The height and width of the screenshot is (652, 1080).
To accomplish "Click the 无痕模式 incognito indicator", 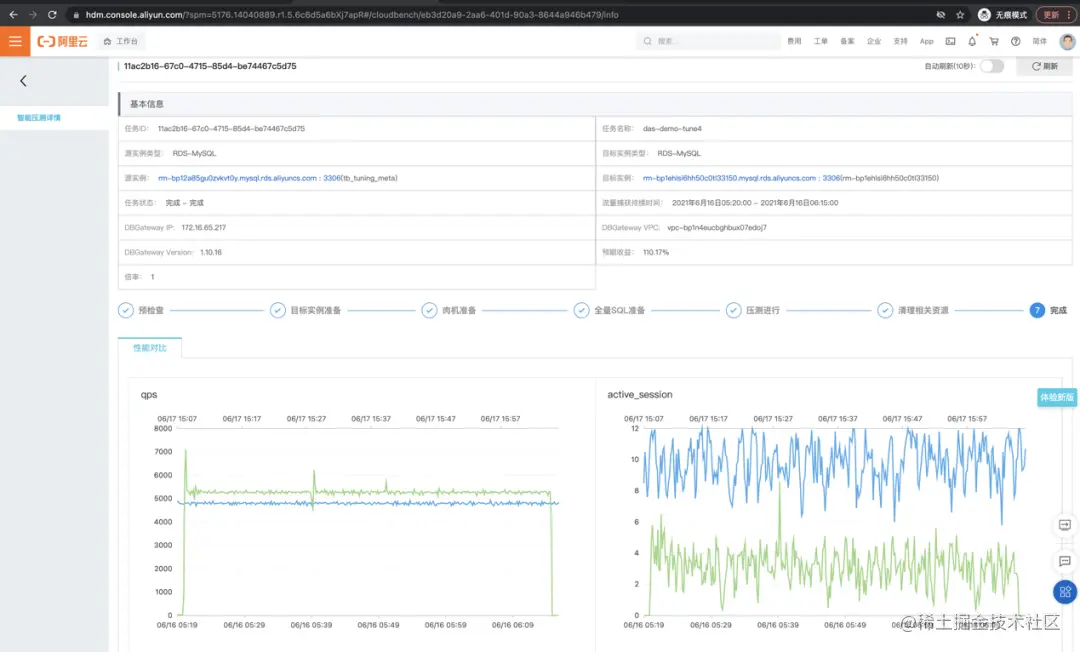I will tap(1002, 14).
